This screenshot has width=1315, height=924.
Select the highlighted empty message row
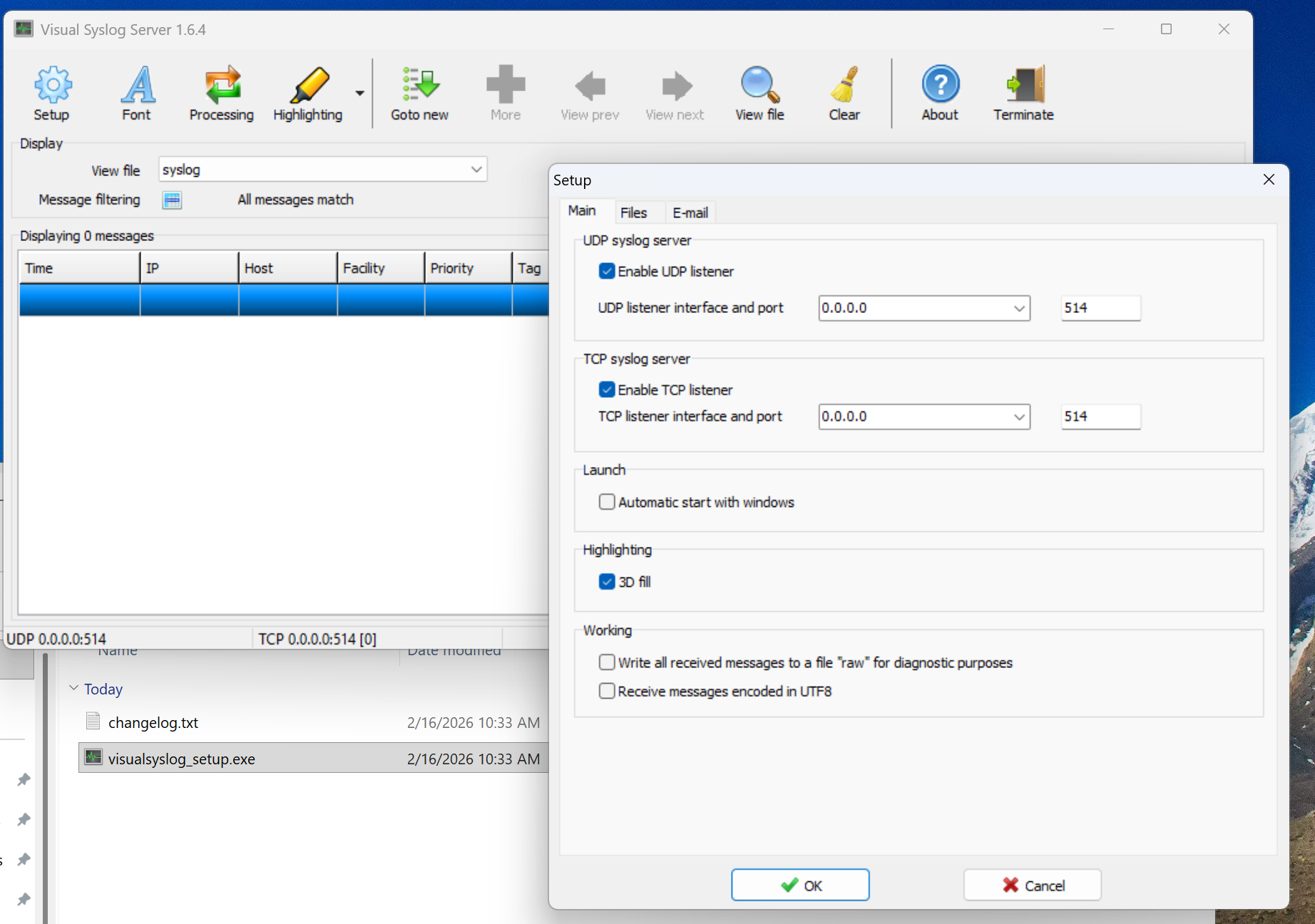(x=284, y=299)
